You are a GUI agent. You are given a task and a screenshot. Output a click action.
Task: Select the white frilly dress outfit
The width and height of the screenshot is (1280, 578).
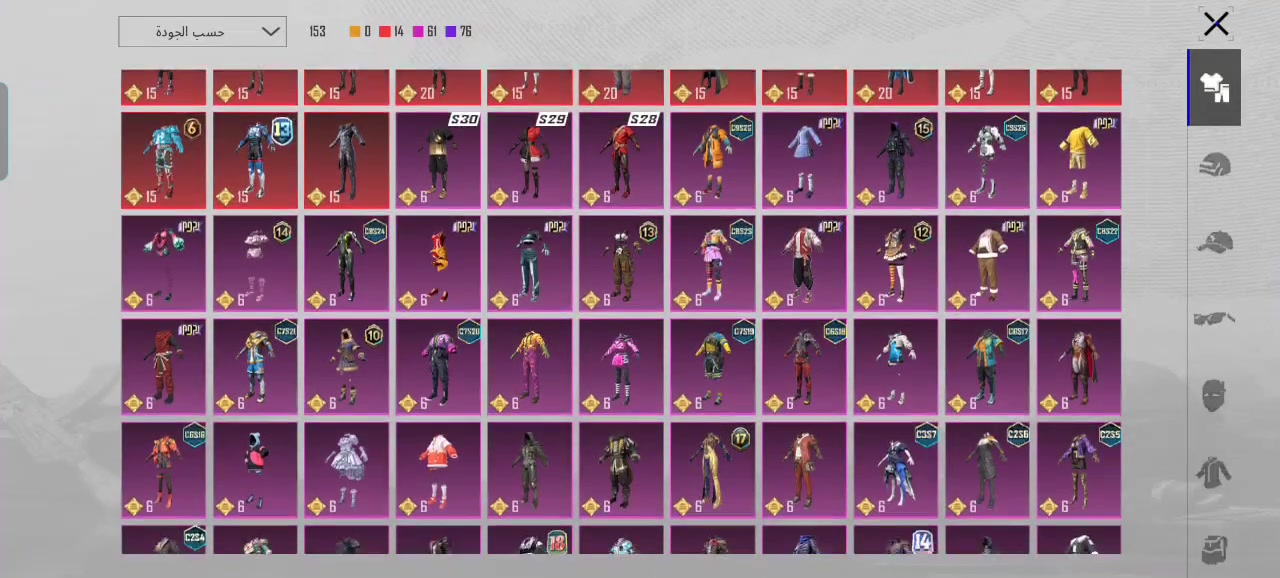click(x=347, y=470)
